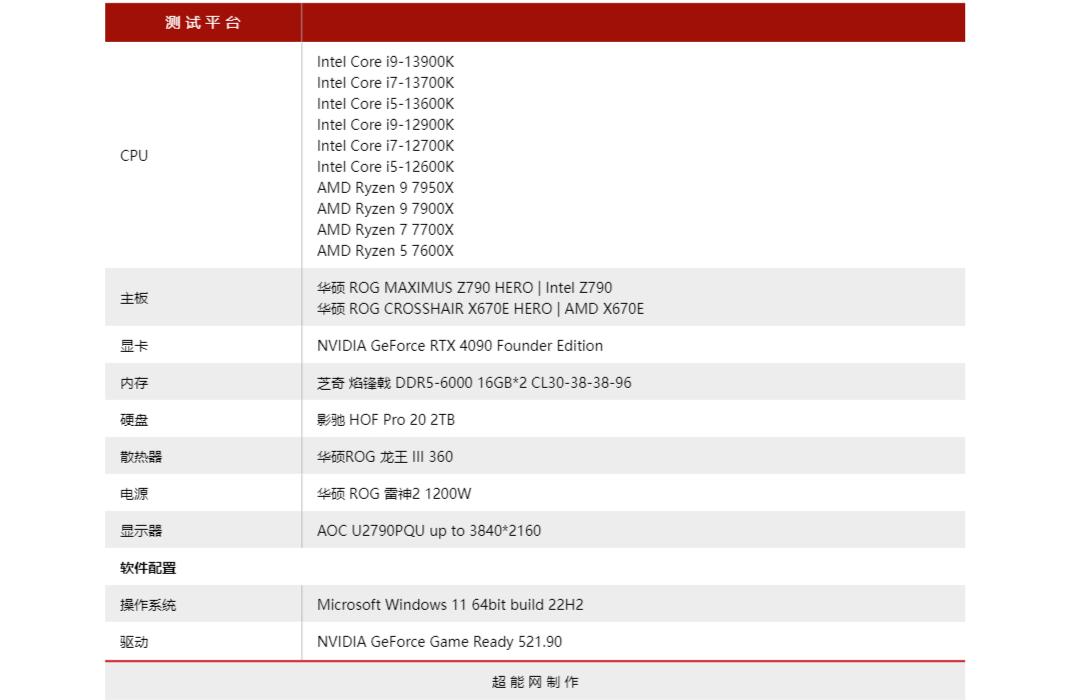Select the 操作系统 row label
The image size is (1071, 700).
point(148,605)
